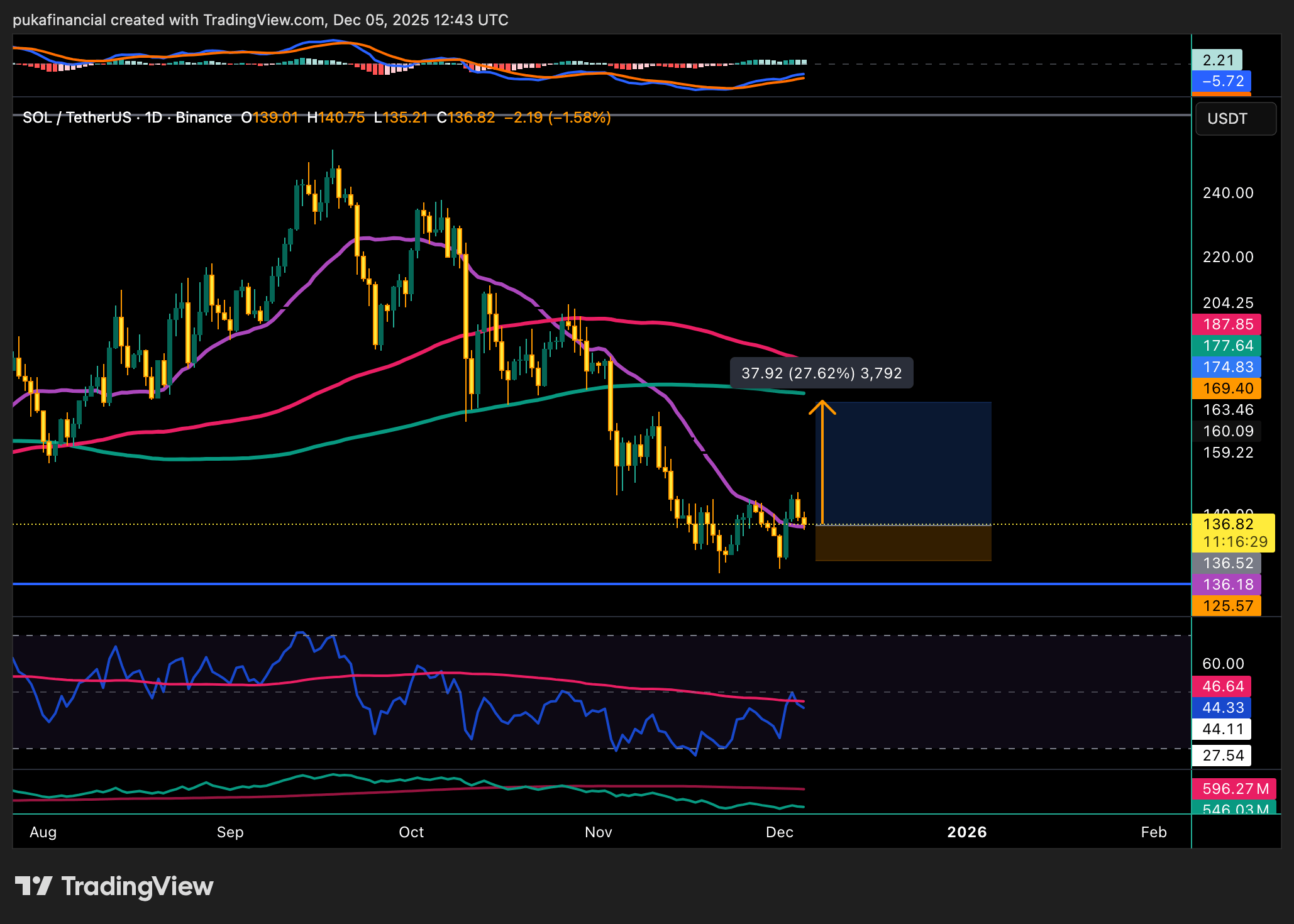Click the Oct label on time axis
Screen dimensions: 1294x924
point(411,832)
